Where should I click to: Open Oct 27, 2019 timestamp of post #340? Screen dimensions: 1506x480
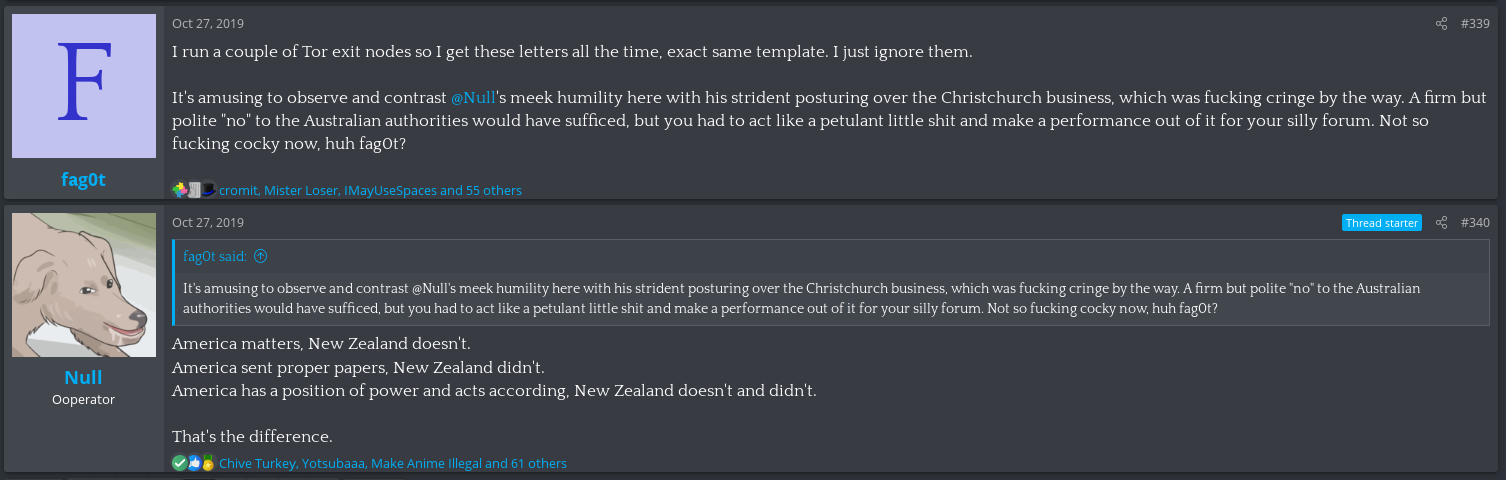coord(208,223)
